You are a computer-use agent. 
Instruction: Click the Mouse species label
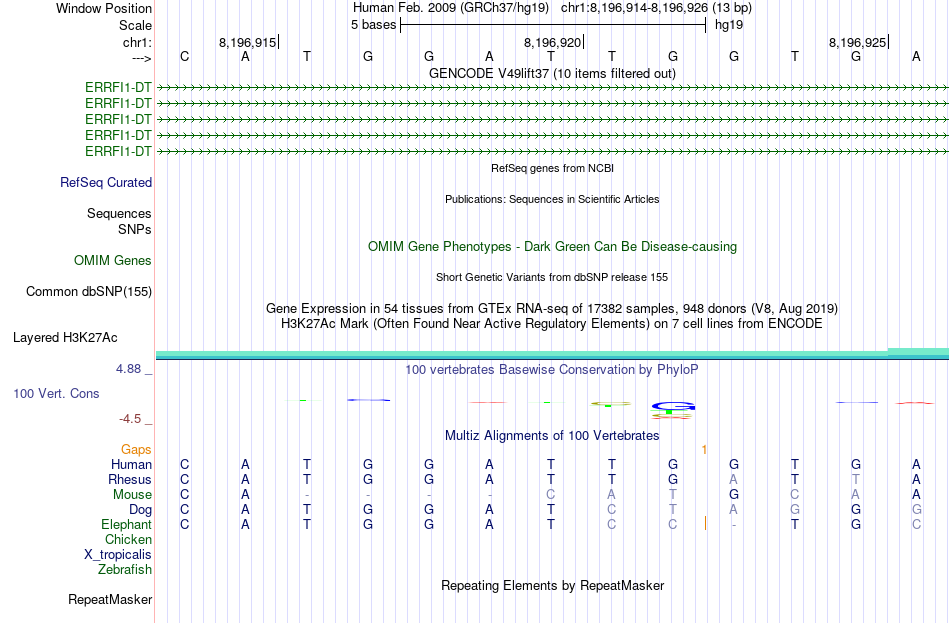(x=132, y=495)
